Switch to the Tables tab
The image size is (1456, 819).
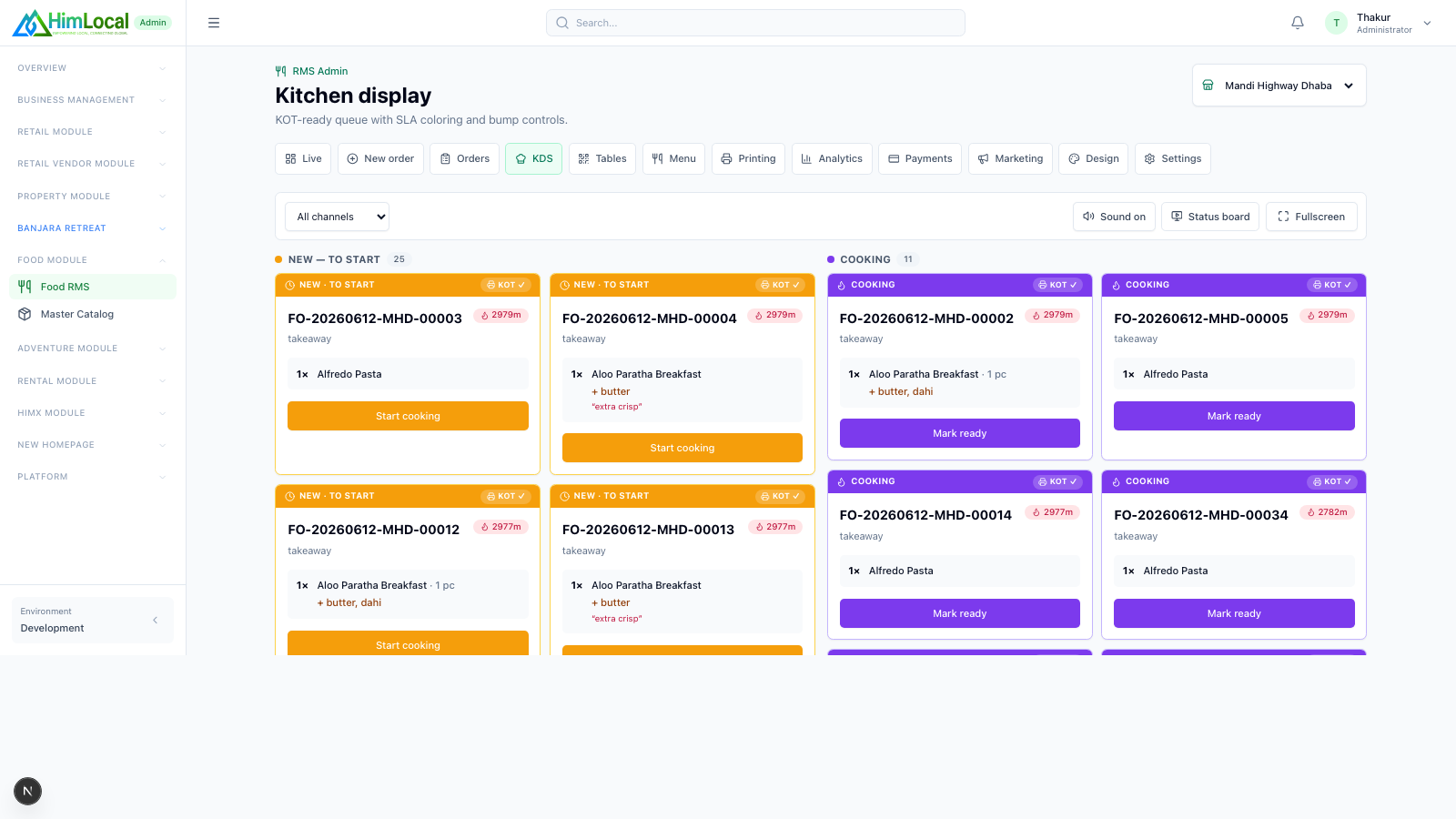(602, 158)
